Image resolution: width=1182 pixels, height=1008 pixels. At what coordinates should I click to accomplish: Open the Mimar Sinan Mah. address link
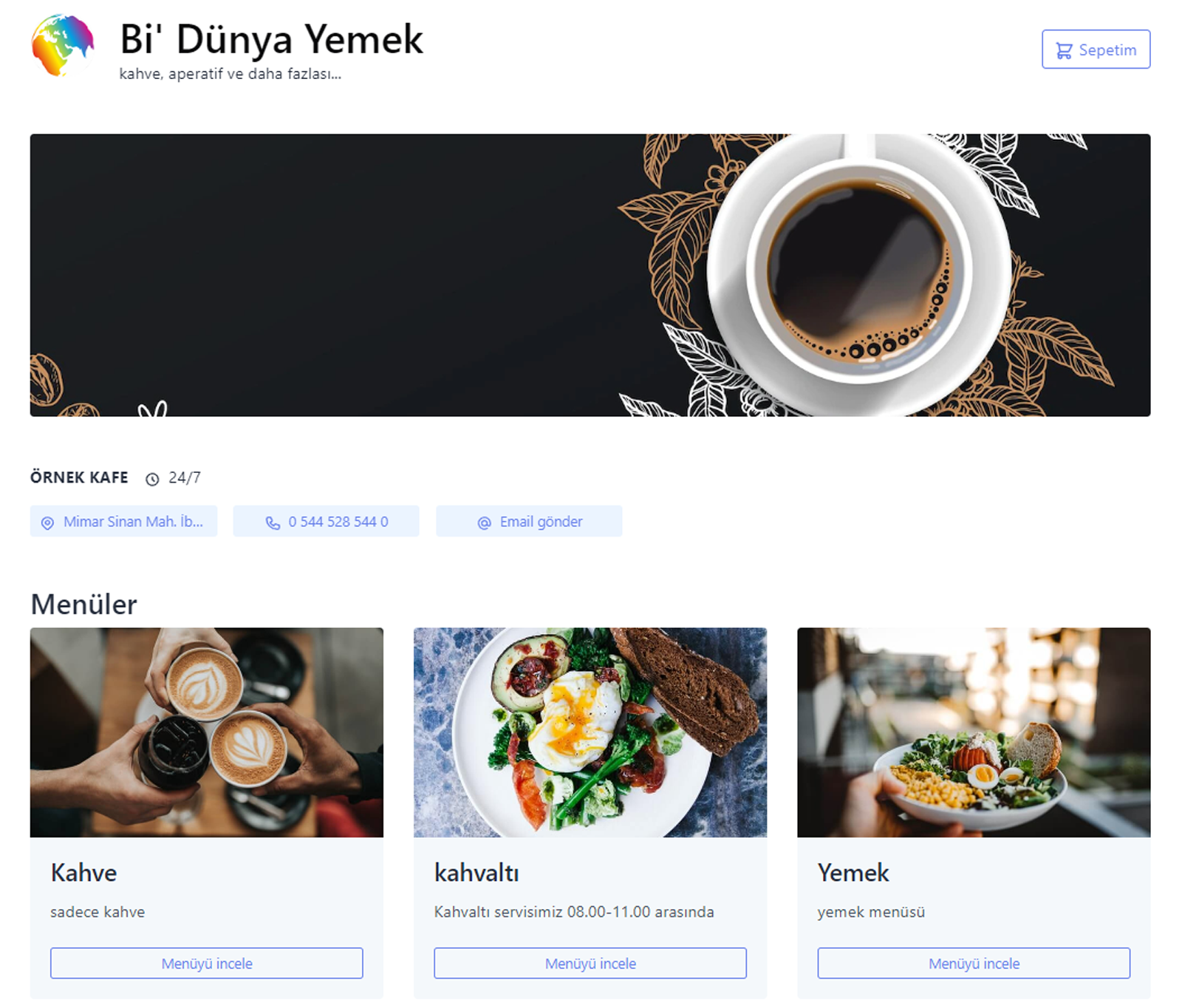(x=123, y=521)
